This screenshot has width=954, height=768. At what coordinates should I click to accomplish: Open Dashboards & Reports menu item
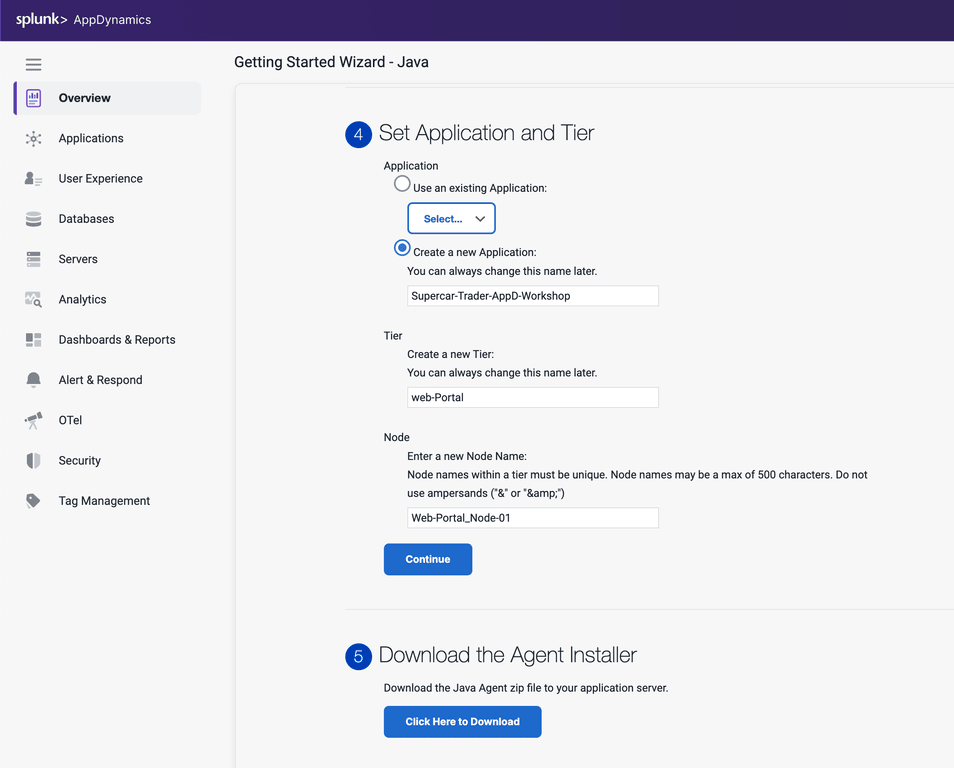[x=116, y=340]
